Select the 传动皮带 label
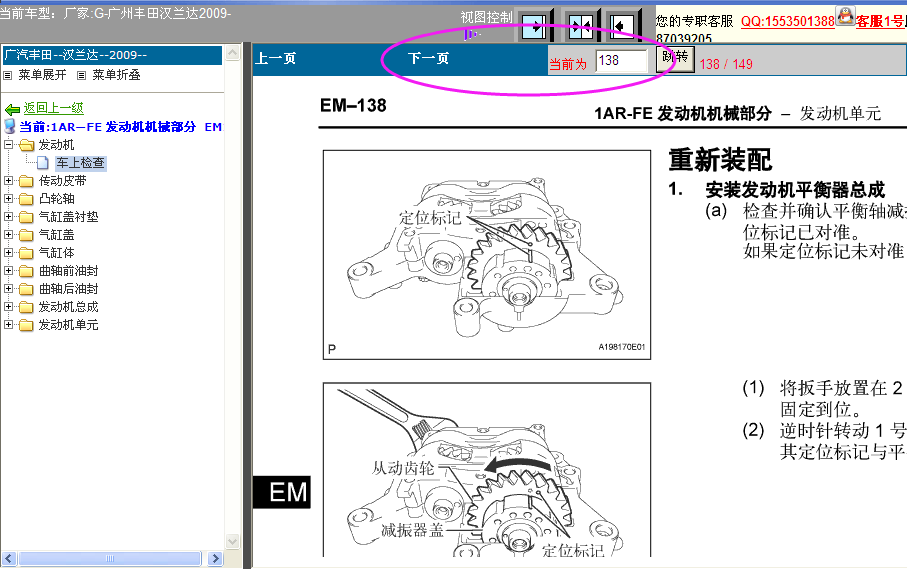 [x=62, y=181]
